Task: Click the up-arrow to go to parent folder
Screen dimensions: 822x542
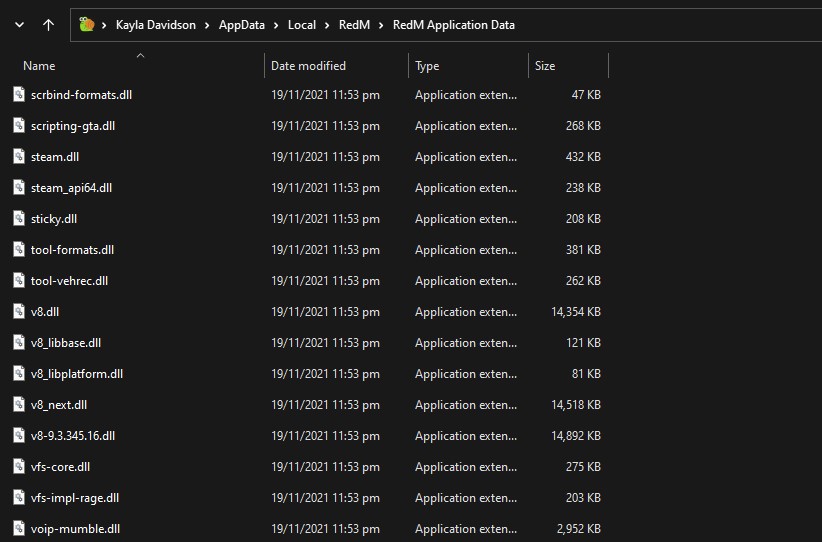Action: 48,25
